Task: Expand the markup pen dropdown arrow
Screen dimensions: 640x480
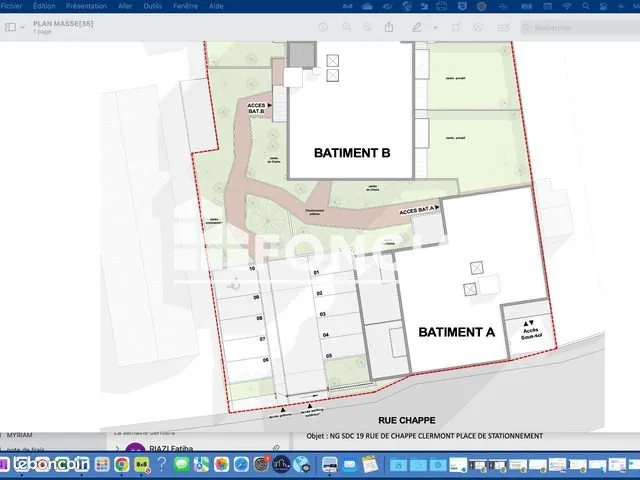Action: [x=436, y=28]
